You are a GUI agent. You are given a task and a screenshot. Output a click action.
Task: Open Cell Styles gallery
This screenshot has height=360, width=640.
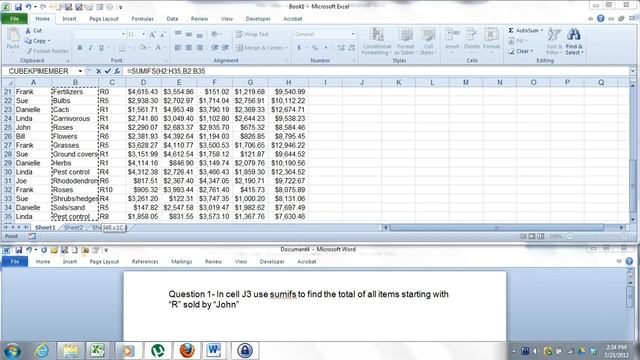pos(428,41)
